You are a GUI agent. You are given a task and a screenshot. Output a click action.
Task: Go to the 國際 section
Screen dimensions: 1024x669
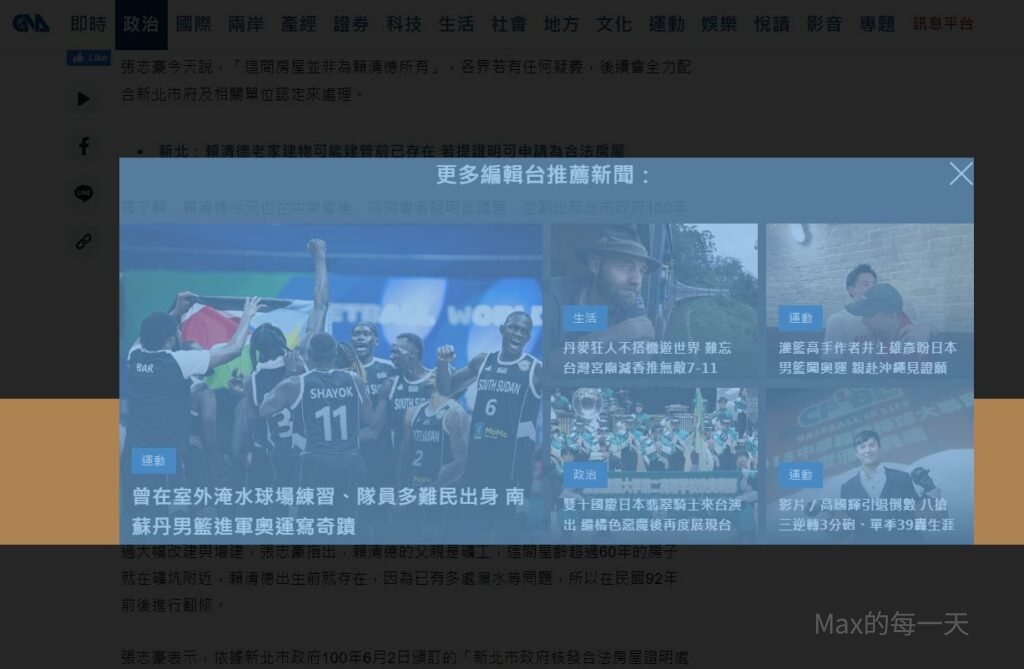[193, 24]
